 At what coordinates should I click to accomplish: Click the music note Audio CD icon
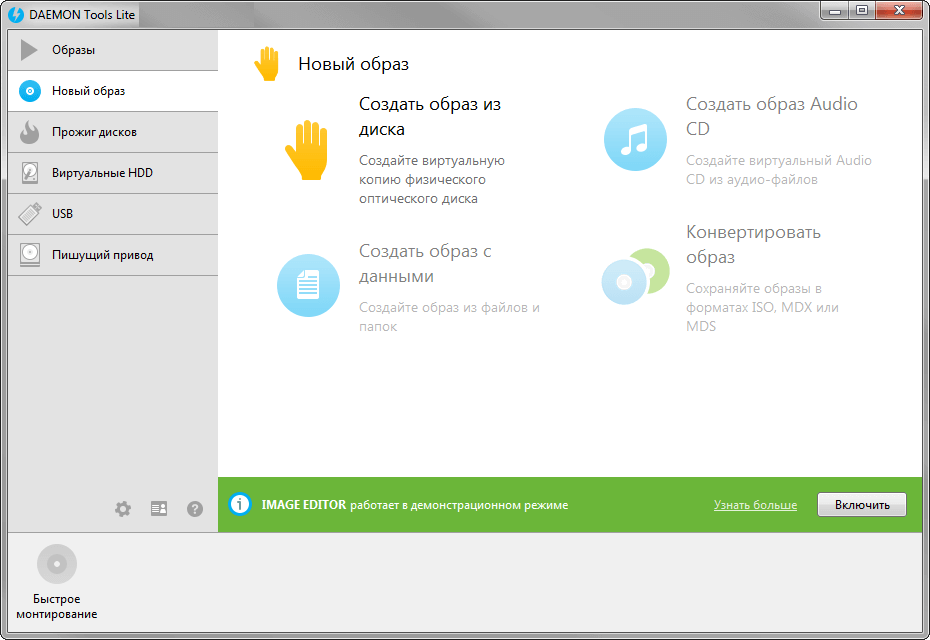coord(635,139)
